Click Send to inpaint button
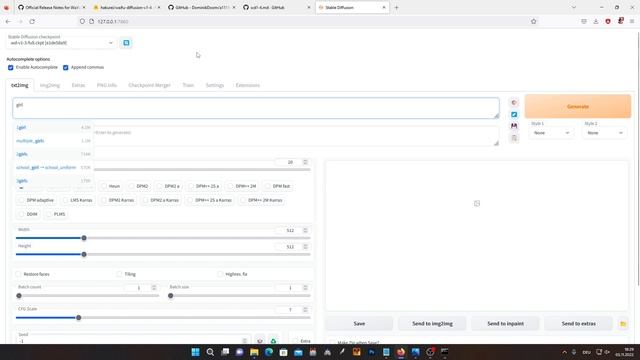 tap(505, 324)
